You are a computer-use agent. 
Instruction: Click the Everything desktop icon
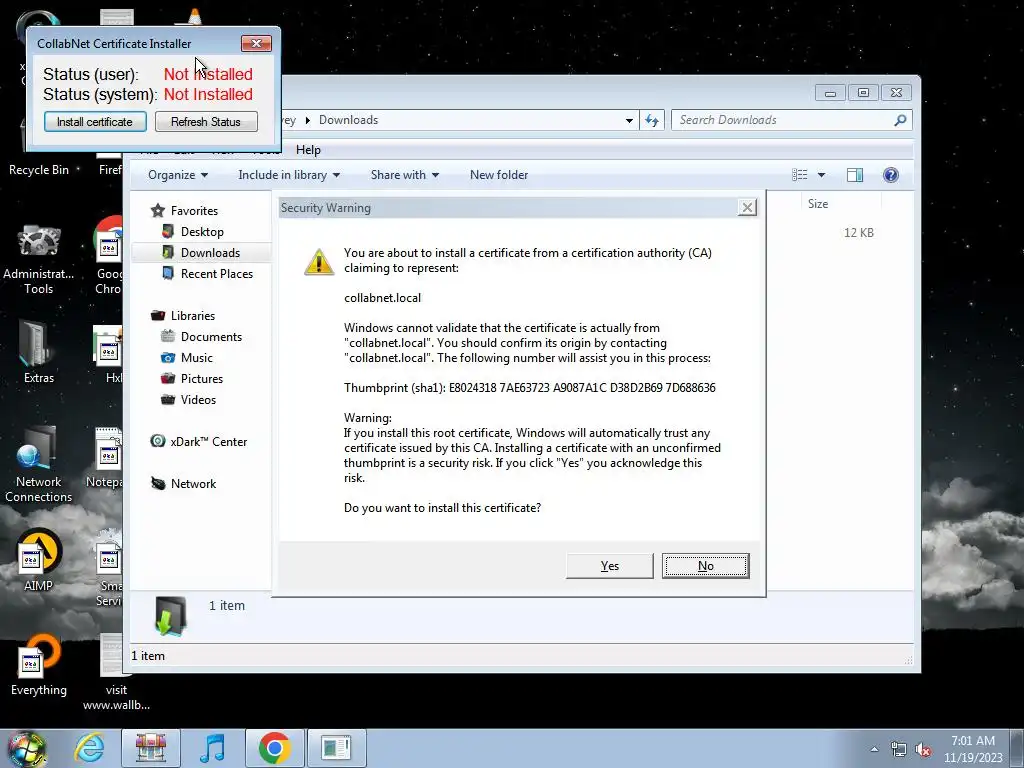(x=39, y=665)
